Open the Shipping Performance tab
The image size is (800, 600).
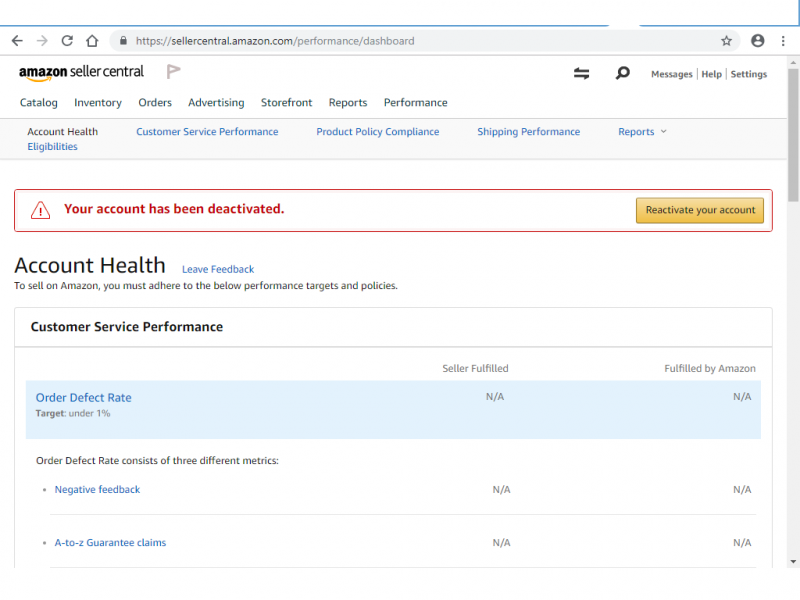(x=529, y=132)
